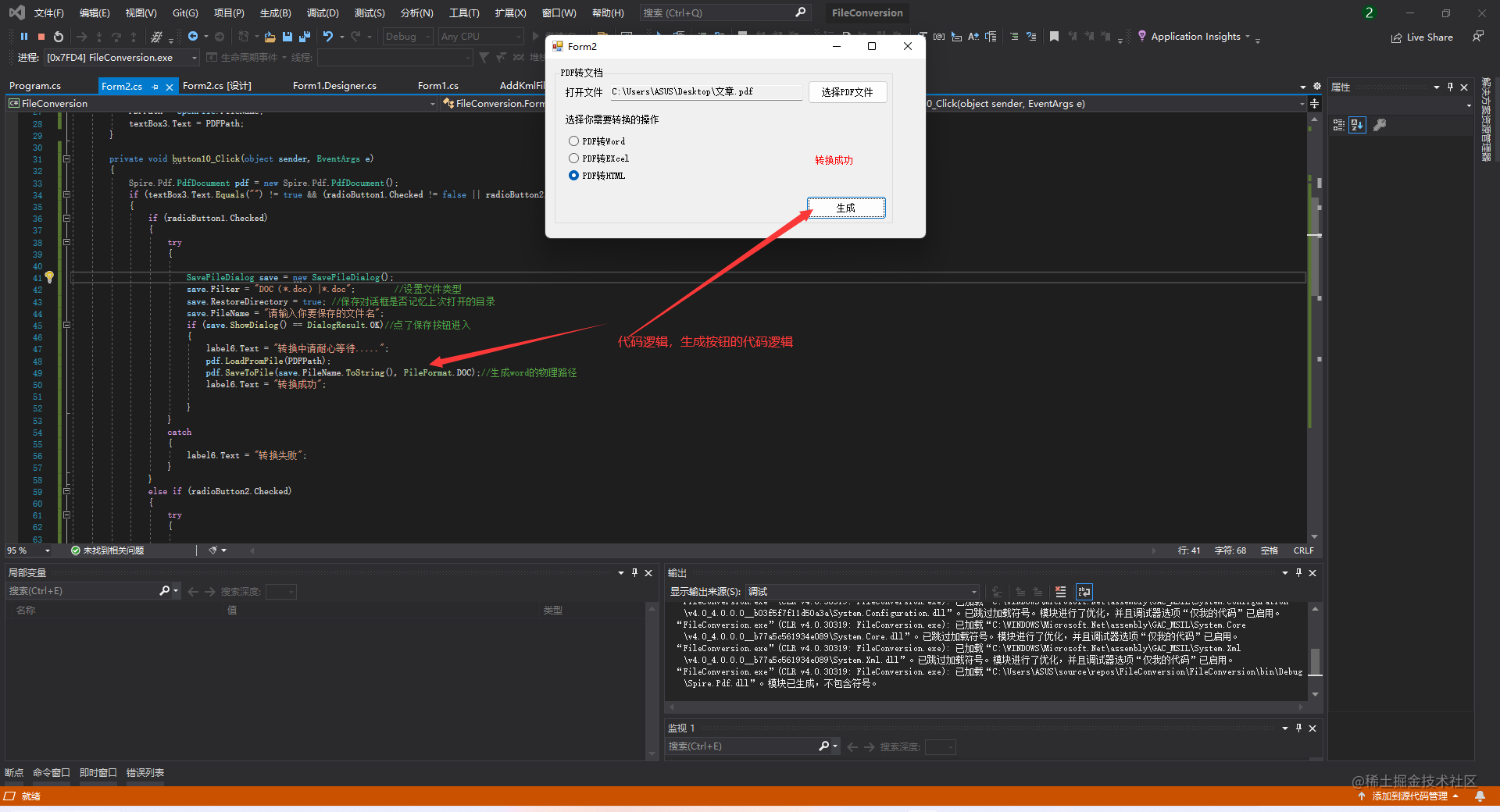The image size is (1500, 812).
Task: Collapse the else-if fold at line 59
Action: [66, 492]
